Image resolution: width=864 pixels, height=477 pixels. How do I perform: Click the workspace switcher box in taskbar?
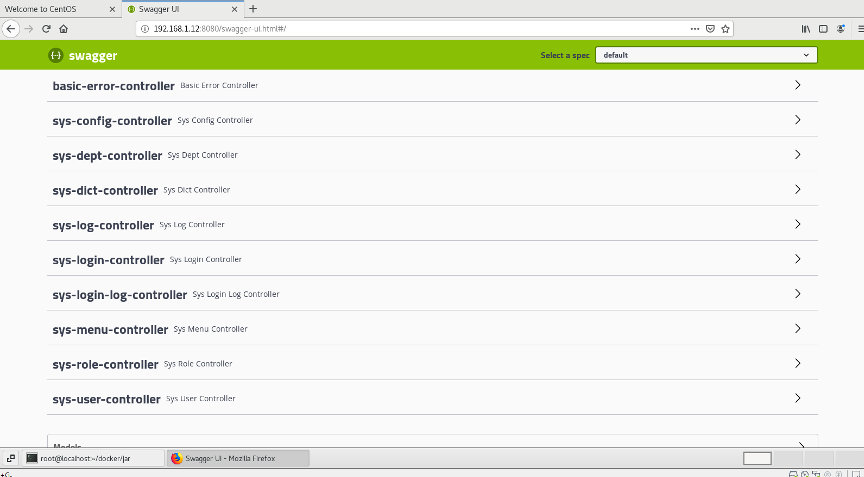[757, 458]
